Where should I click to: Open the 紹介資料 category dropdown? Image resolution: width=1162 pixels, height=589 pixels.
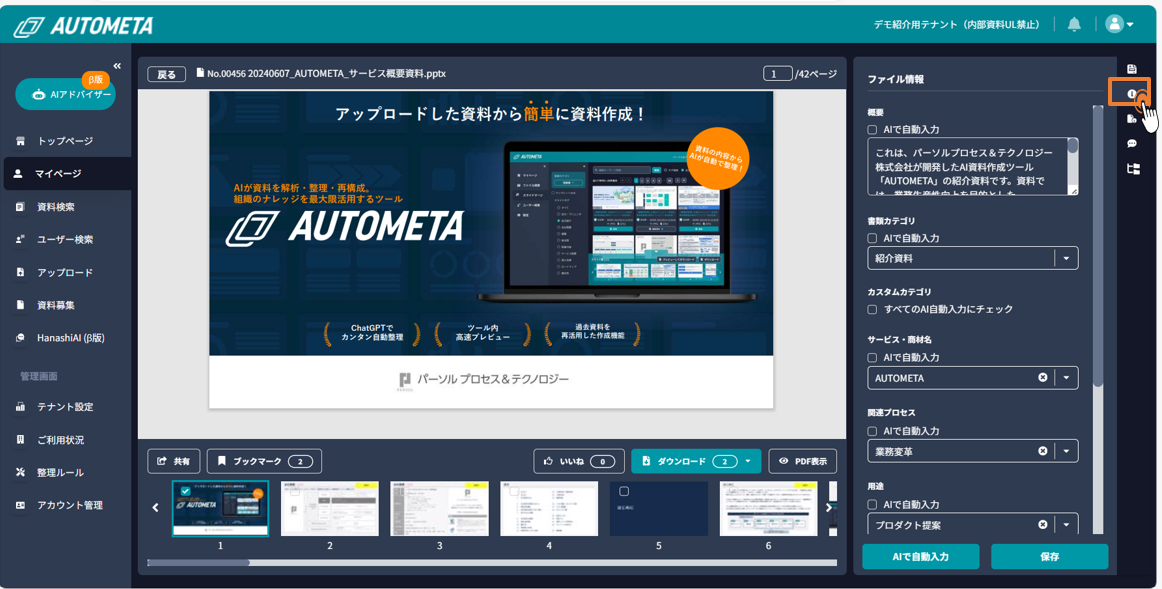click(x=972, y=259)
